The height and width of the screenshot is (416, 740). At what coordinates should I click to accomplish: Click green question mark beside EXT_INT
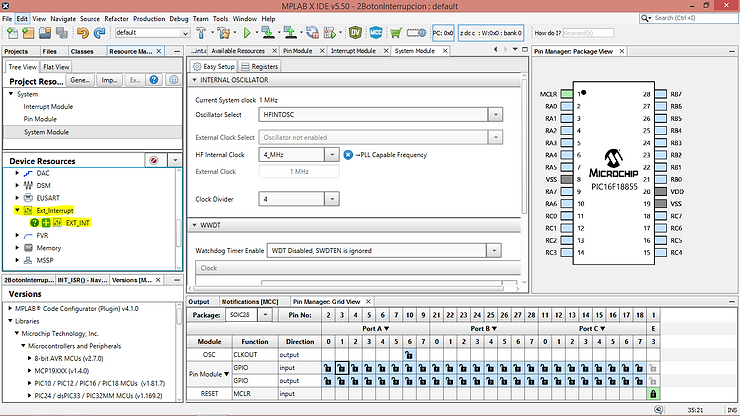pos(34,223)
